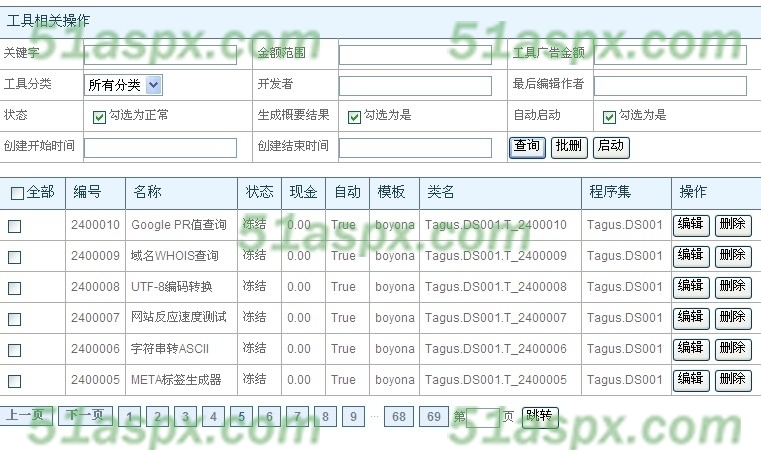Click the 查询 search button
The width and height of the screenshot is (761, 470).
[527, 147]
